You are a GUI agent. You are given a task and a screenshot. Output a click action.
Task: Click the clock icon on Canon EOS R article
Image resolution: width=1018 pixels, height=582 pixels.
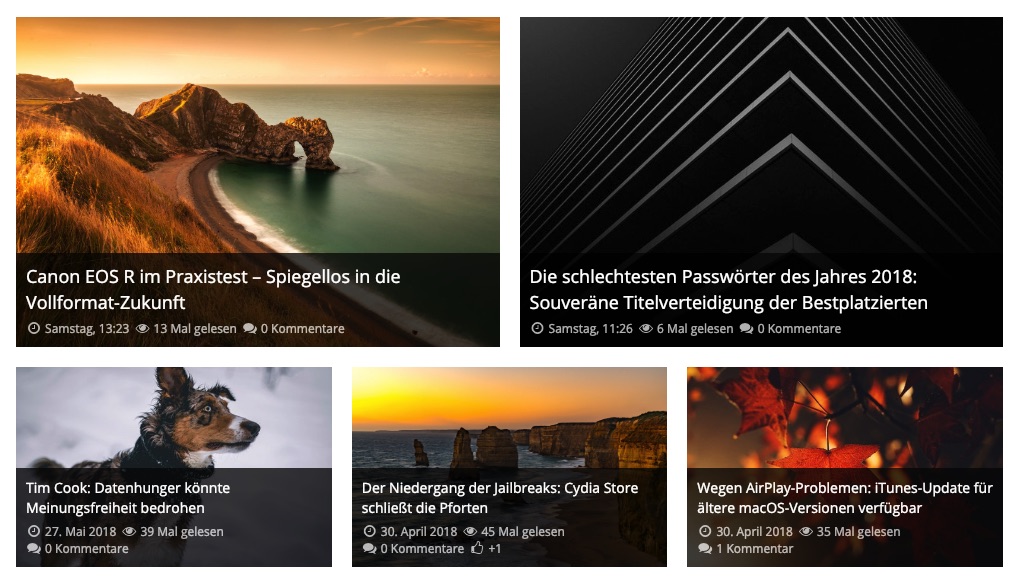(x=34, y=329)
